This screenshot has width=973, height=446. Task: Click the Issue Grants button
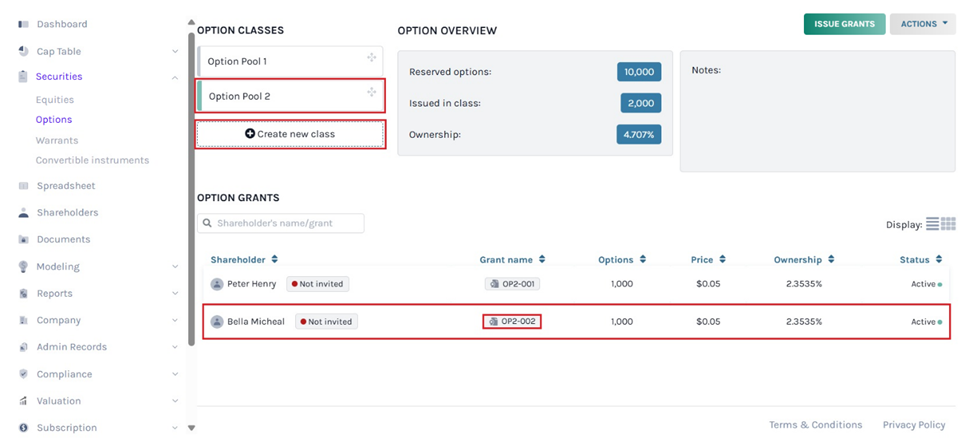click(x=845, y=24)
